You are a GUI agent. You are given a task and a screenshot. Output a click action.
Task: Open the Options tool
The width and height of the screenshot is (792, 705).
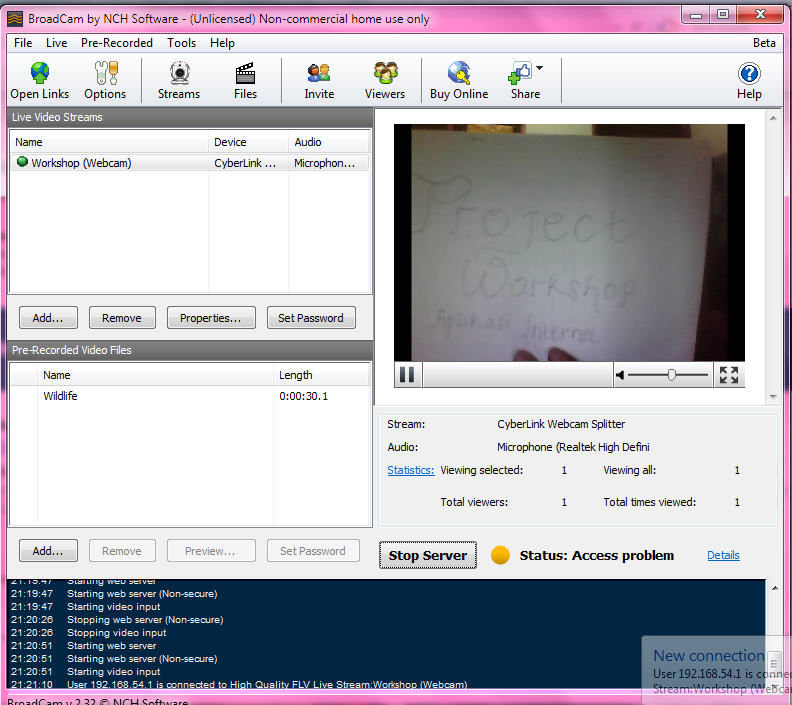(x=105, y=81)
